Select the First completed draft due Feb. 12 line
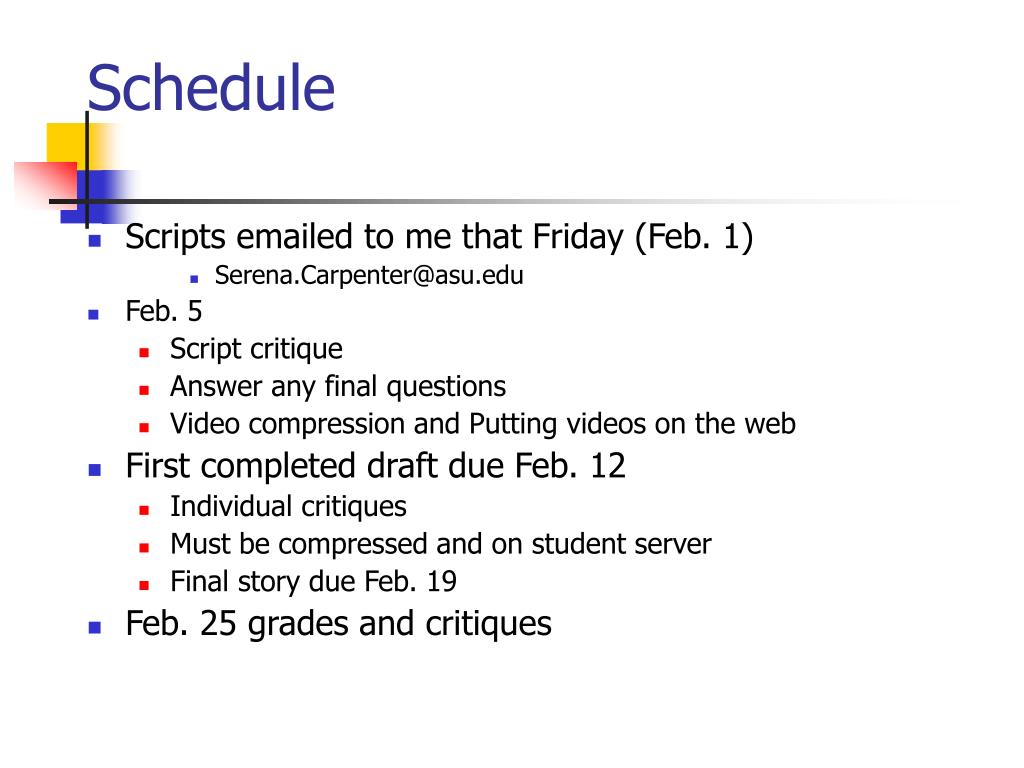The width and height of the screenshot is (1024, 768). [376, 466]
